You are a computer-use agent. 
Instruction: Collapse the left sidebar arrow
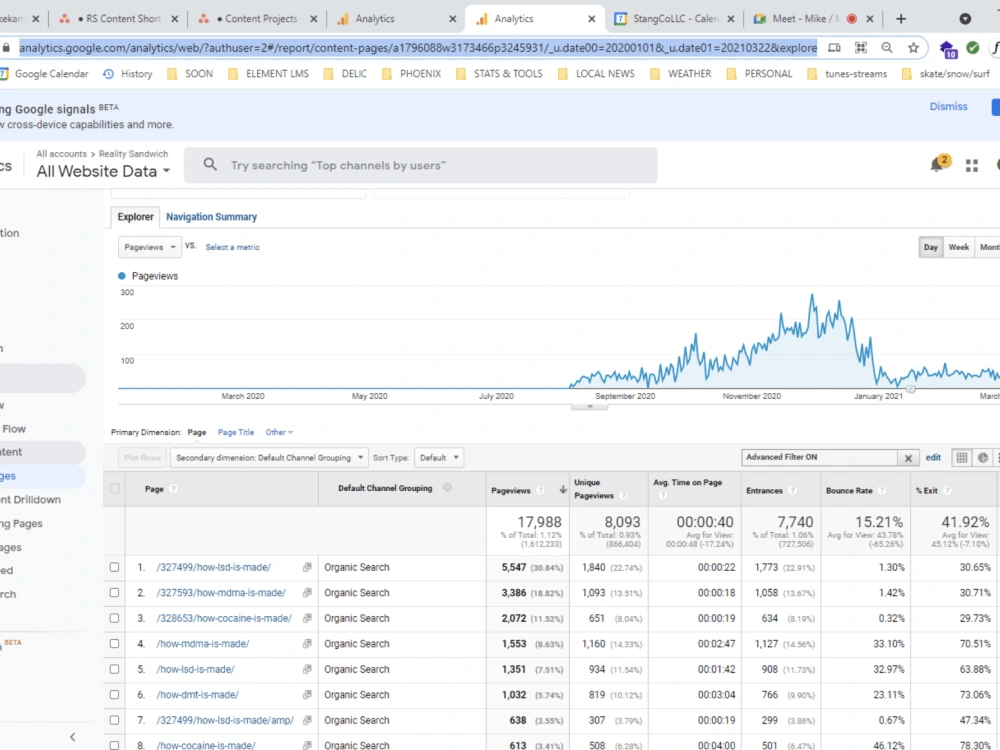(x=73, y=737)
